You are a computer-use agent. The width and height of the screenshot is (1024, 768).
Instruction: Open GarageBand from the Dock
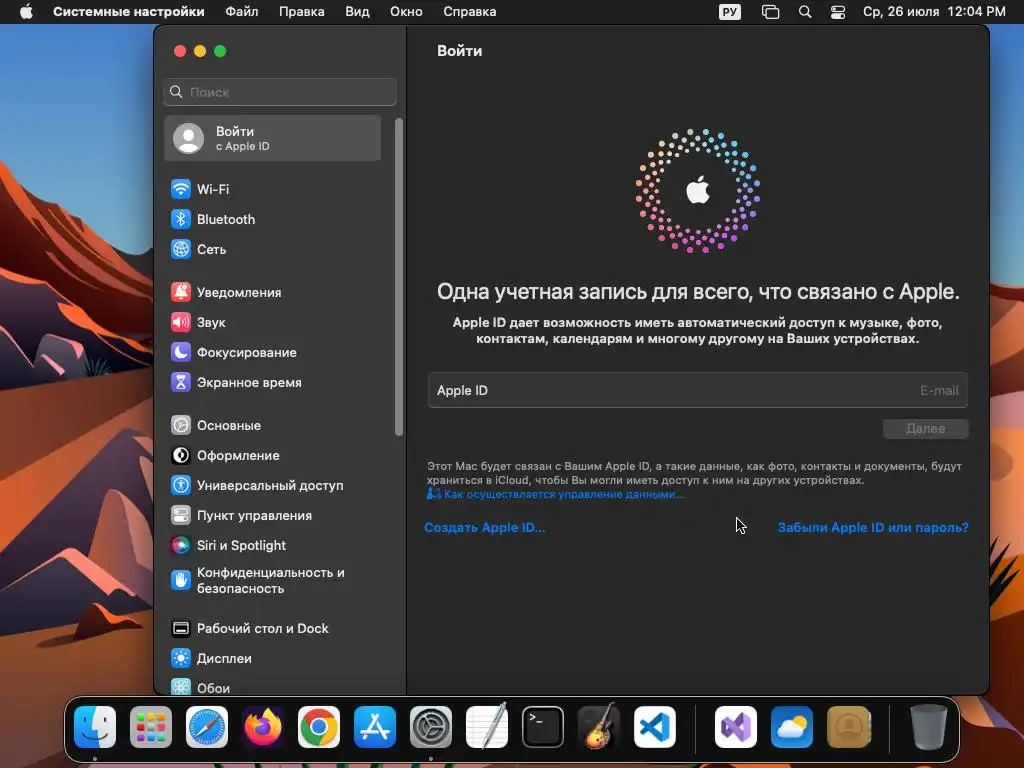point(599,728)
